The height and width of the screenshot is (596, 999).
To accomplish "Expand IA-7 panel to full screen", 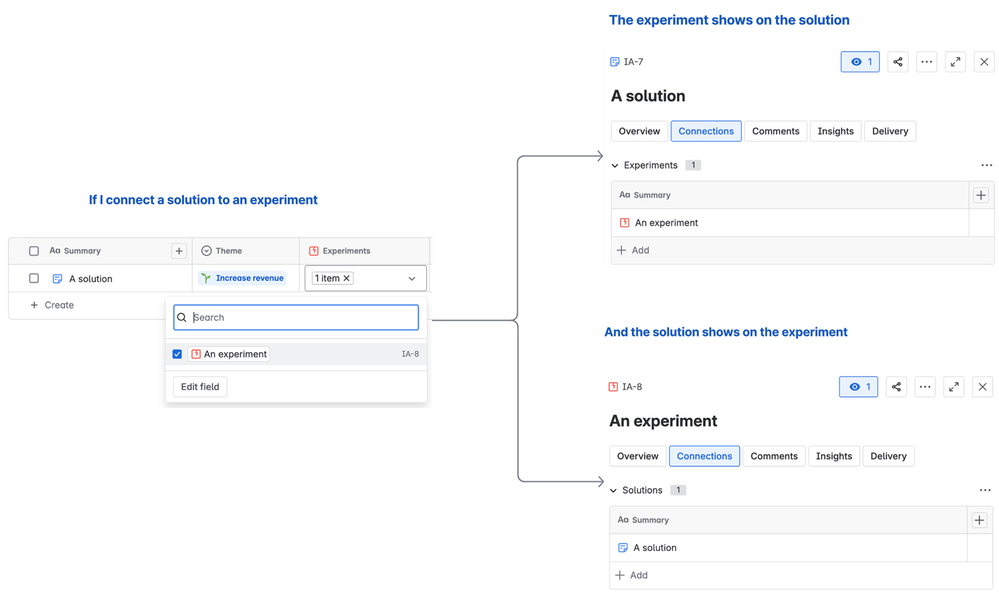I will (956, 62).
